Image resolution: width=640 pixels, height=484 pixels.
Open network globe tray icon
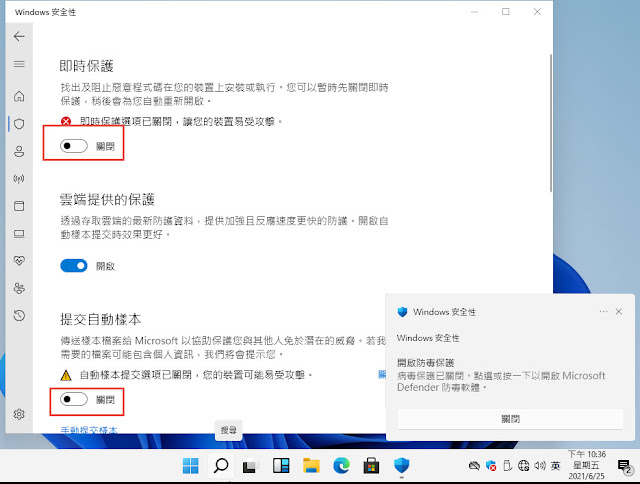523,466
